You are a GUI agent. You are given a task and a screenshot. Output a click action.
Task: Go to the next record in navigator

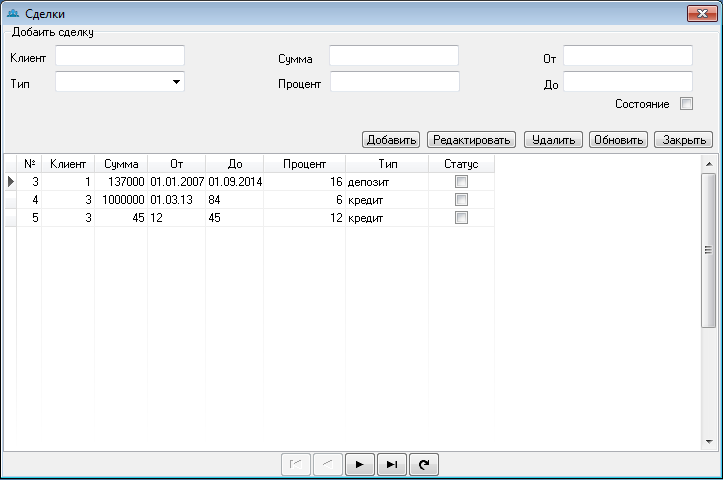[x=360, y=464]
